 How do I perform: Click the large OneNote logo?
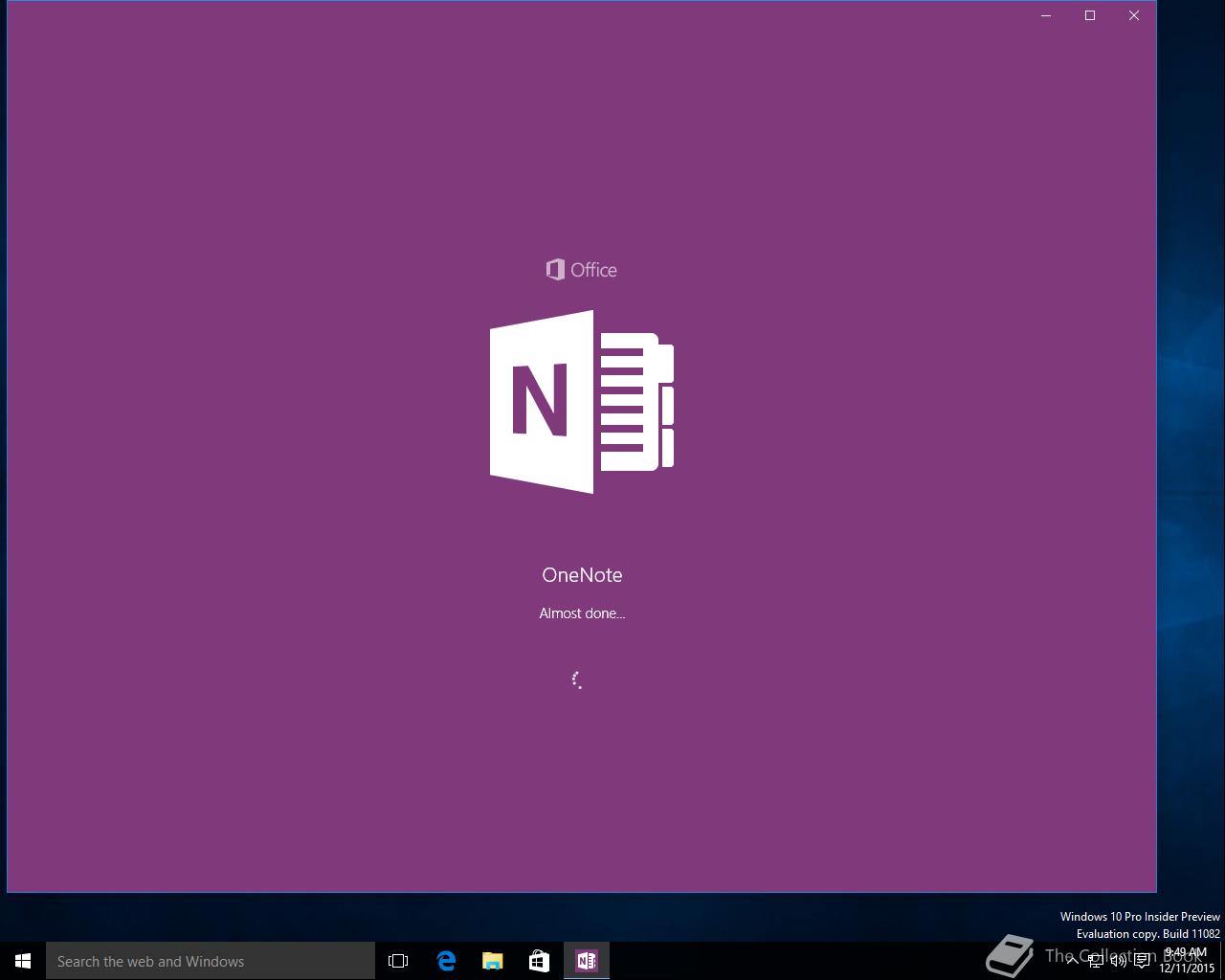582,402
